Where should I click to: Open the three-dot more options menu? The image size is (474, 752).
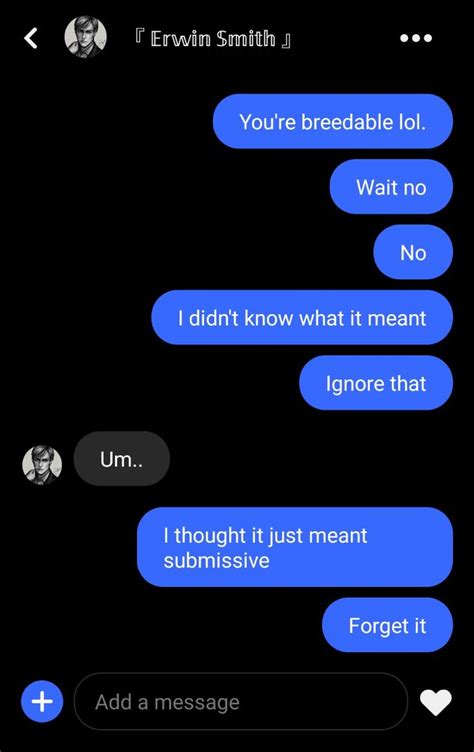pos(416,38)
